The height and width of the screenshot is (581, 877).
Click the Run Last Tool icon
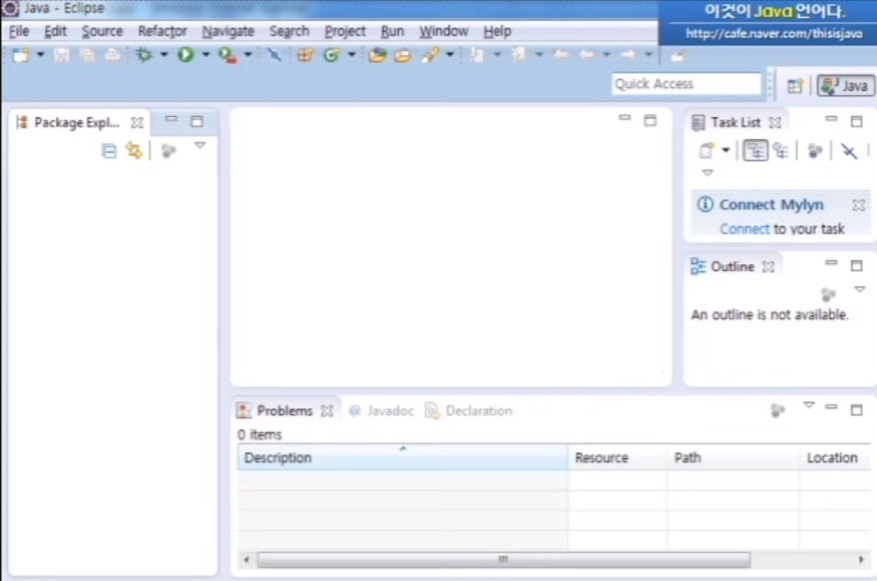pyautogui.click(x=228, y=55)
